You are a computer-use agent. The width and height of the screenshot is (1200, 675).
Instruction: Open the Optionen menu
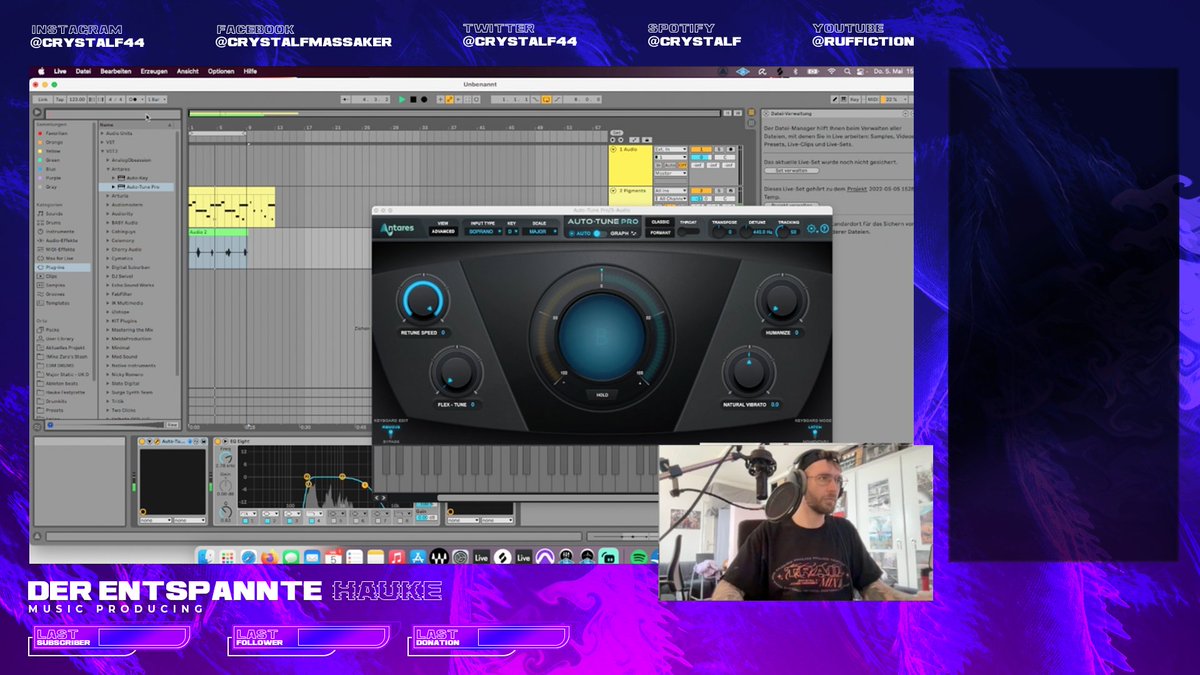point(221,71)
